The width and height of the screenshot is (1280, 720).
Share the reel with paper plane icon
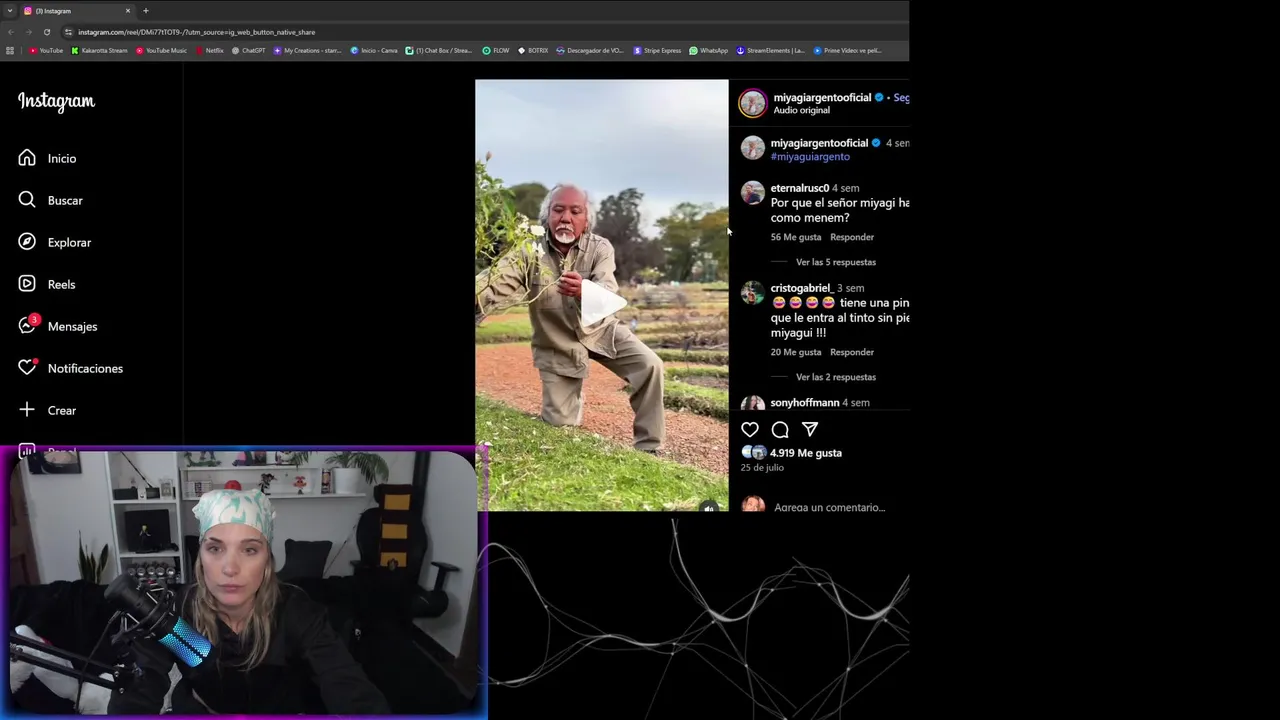coord(810,430)
